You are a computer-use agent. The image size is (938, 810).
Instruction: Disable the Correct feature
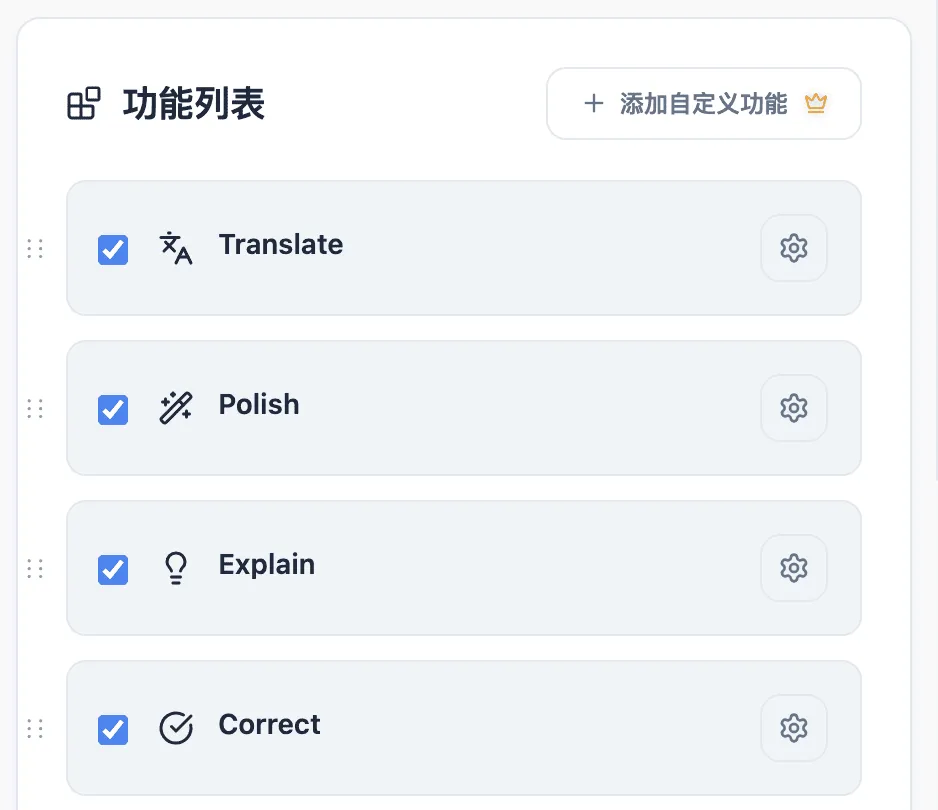[112, 730]
